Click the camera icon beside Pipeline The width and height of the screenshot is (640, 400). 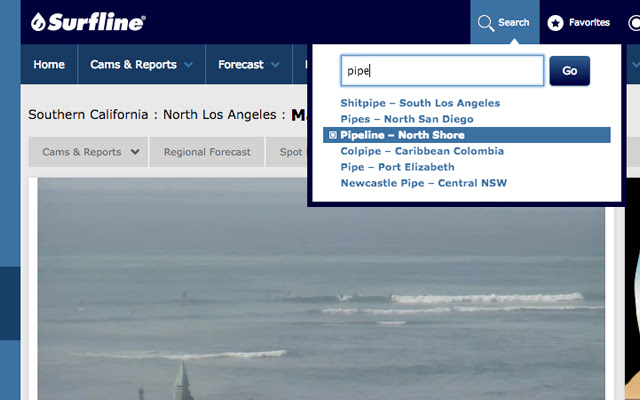(x=333, y=135)
